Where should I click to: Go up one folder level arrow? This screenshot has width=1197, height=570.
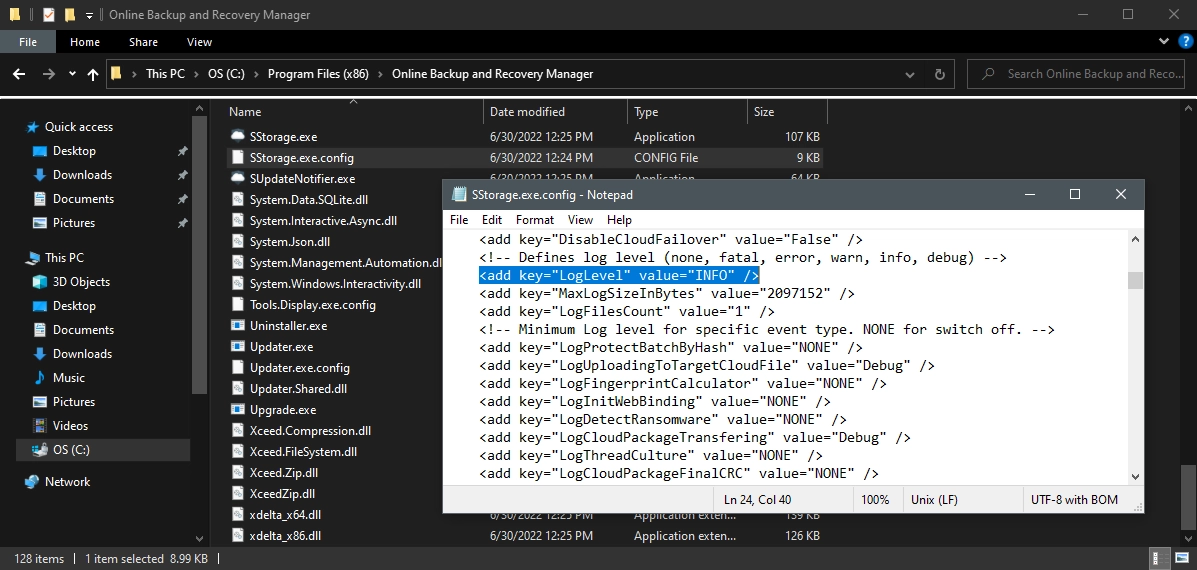[93, 74]
